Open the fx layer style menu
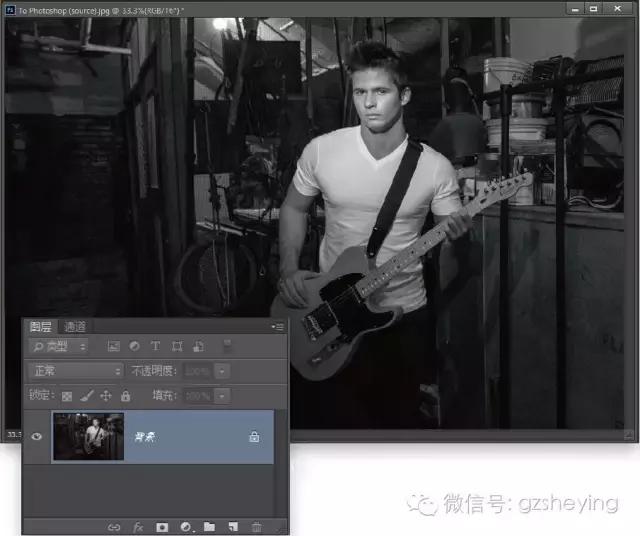 pos(138,527)
